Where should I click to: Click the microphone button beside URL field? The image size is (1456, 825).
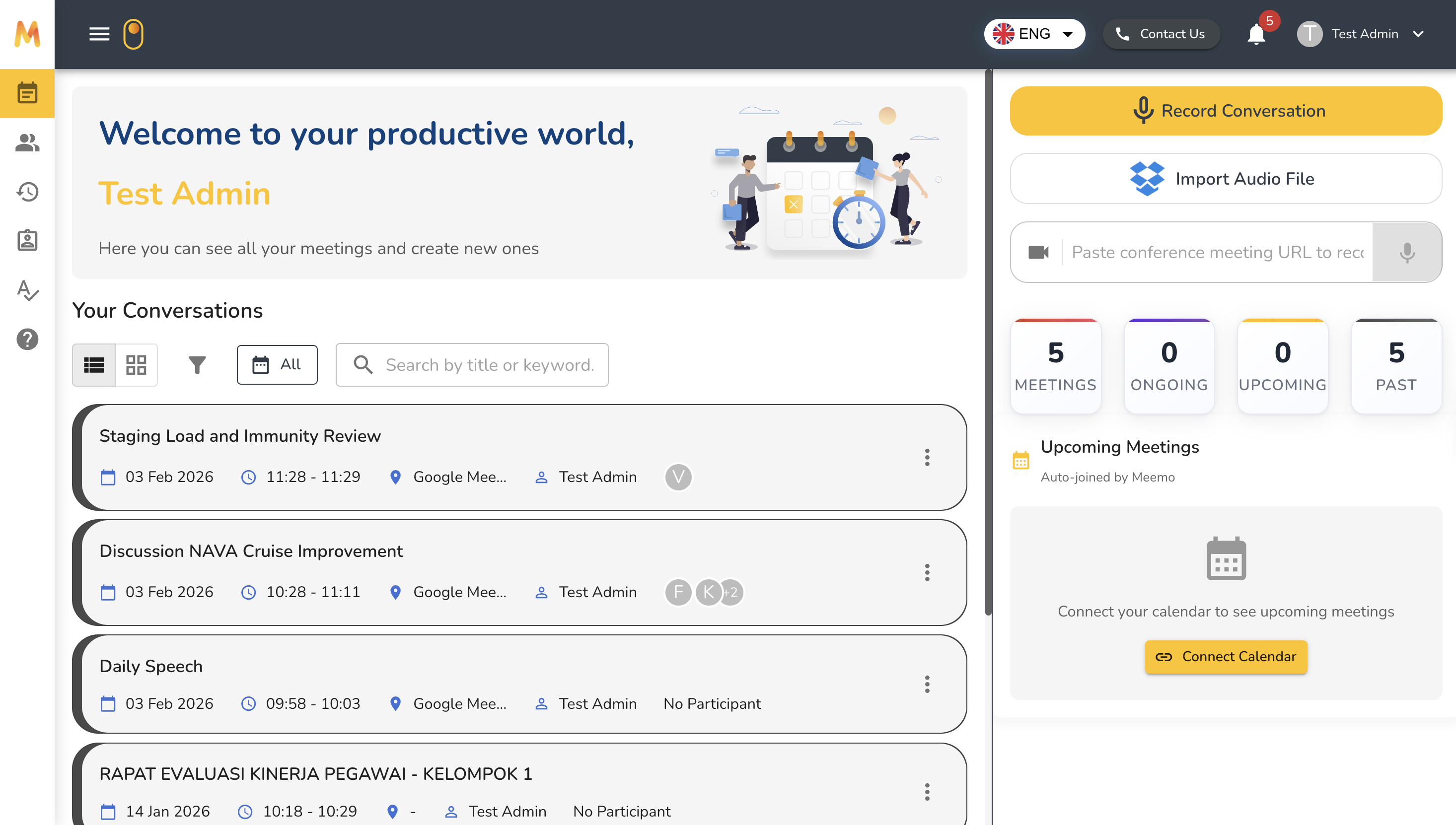pos(1407,252)
